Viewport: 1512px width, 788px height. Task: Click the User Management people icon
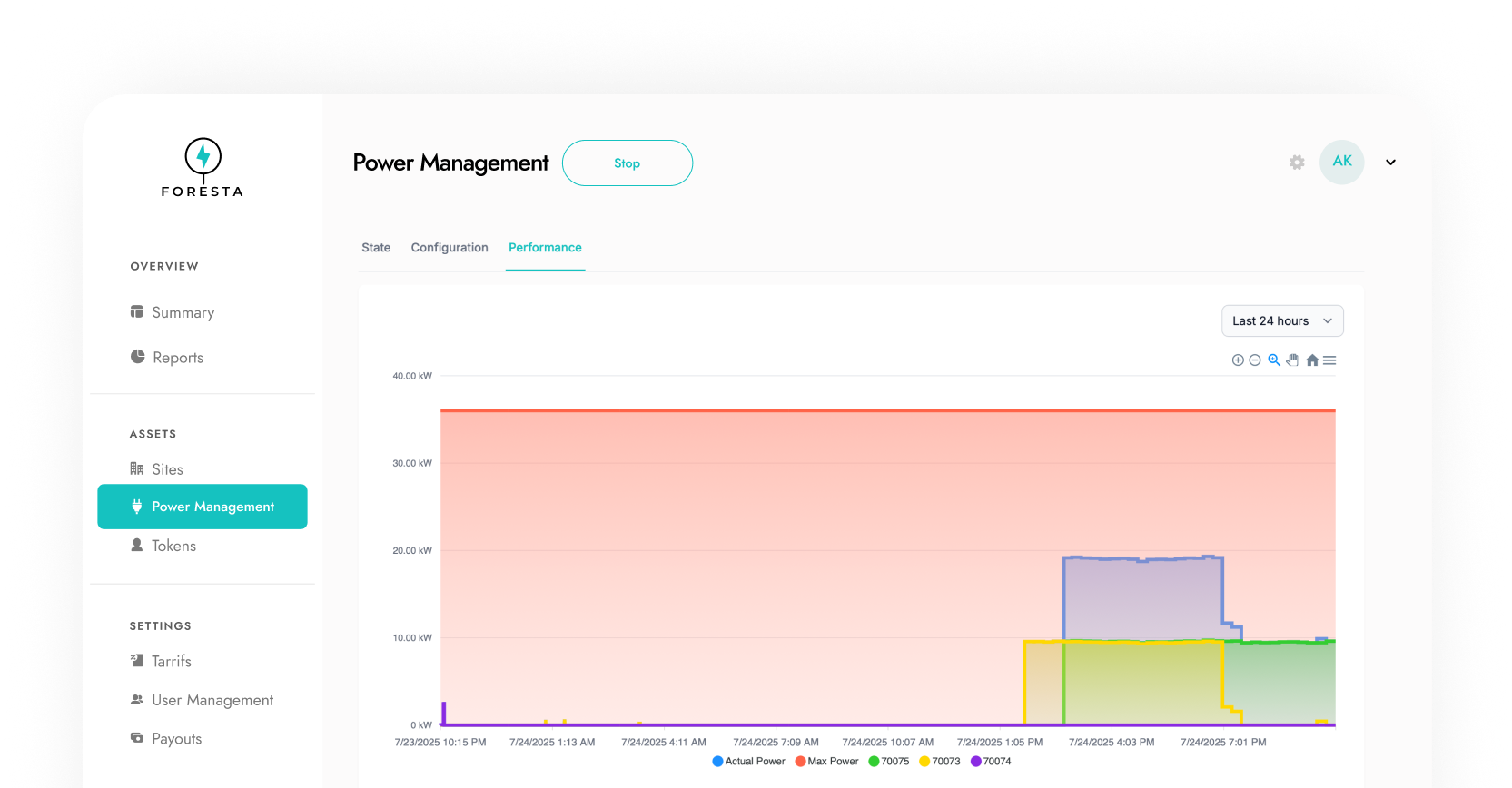tap(137, 699)
